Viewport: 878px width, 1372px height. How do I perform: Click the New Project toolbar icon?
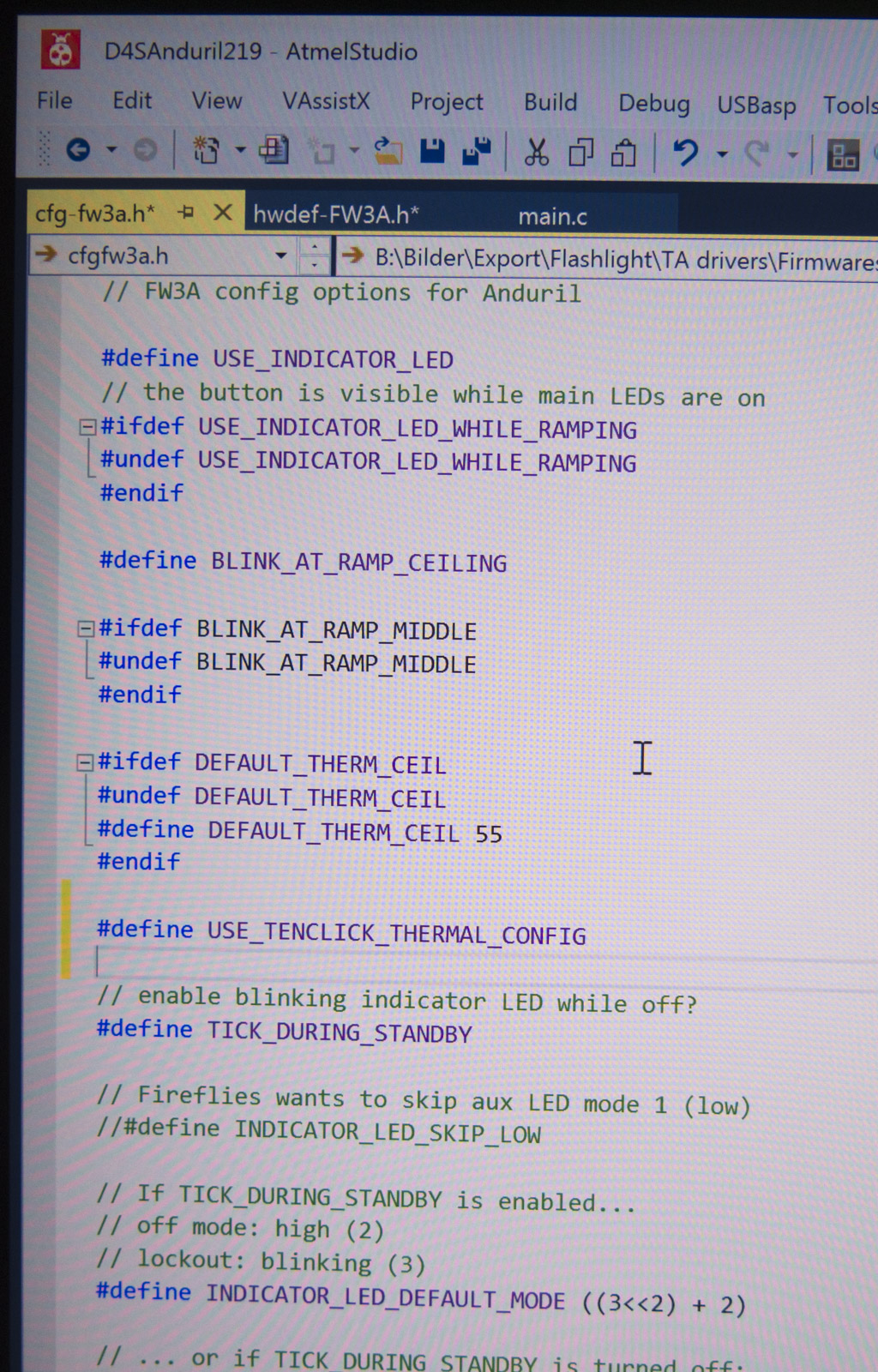[206, 151]
